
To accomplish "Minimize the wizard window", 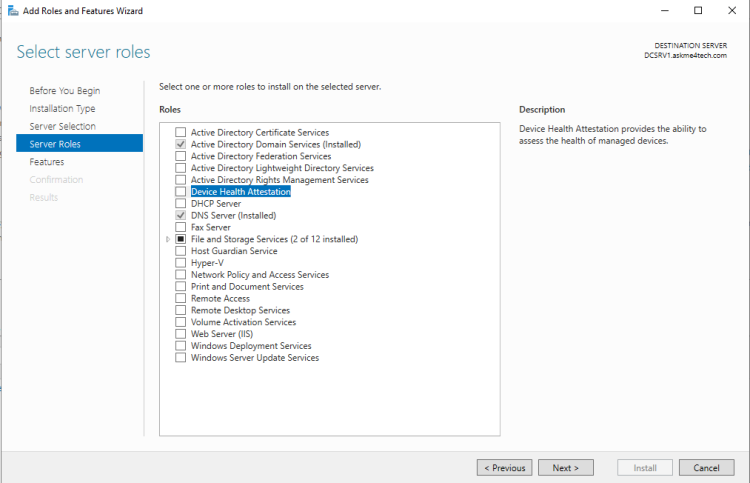I will tap(665, 10).
